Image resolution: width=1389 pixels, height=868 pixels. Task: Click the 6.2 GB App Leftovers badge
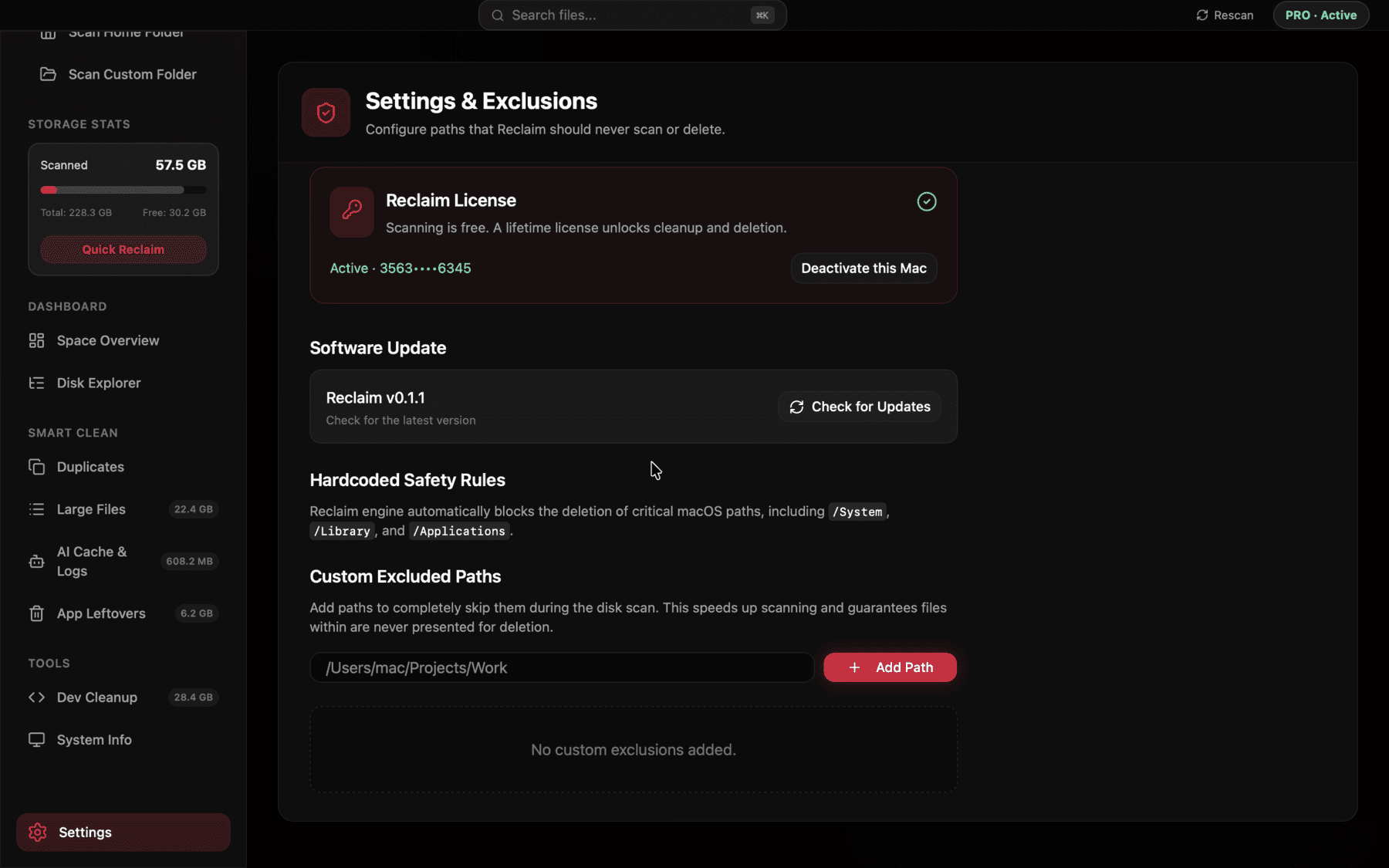[196, 613]
